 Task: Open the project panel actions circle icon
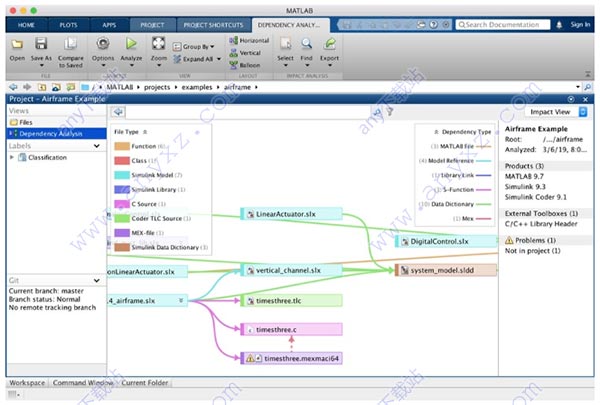571,99
